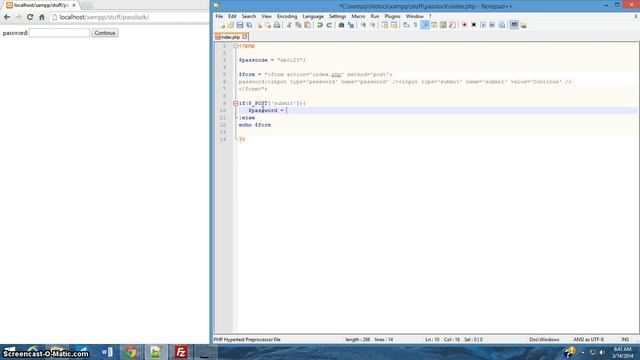Toggle INS insert mode in status bar
Image resolution: width=640 pixels, height=360 pixels.
pos(625,340)
